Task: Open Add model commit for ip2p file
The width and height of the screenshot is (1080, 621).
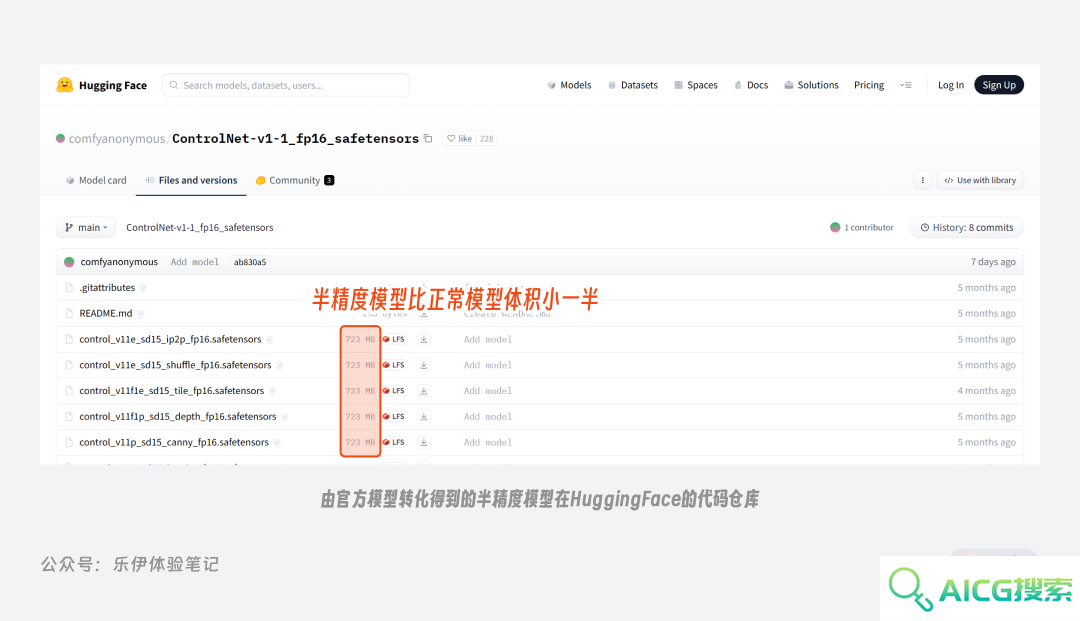Action: 488,339
